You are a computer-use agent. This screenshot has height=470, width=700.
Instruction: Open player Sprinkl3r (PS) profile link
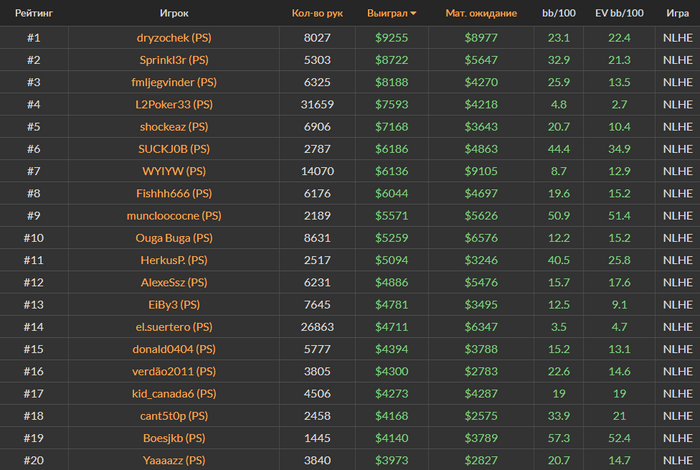click(x=174, y=60)
